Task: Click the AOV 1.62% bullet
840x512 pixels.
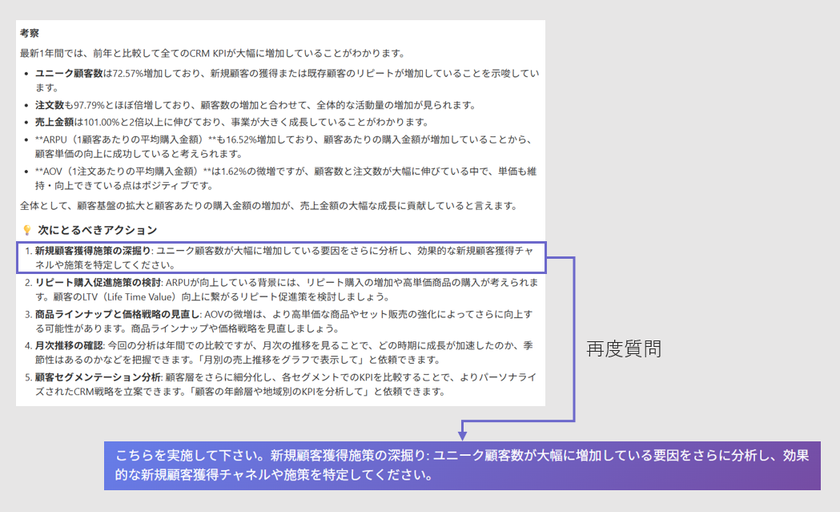Action: pyautogui.click(x=286, y=178)
